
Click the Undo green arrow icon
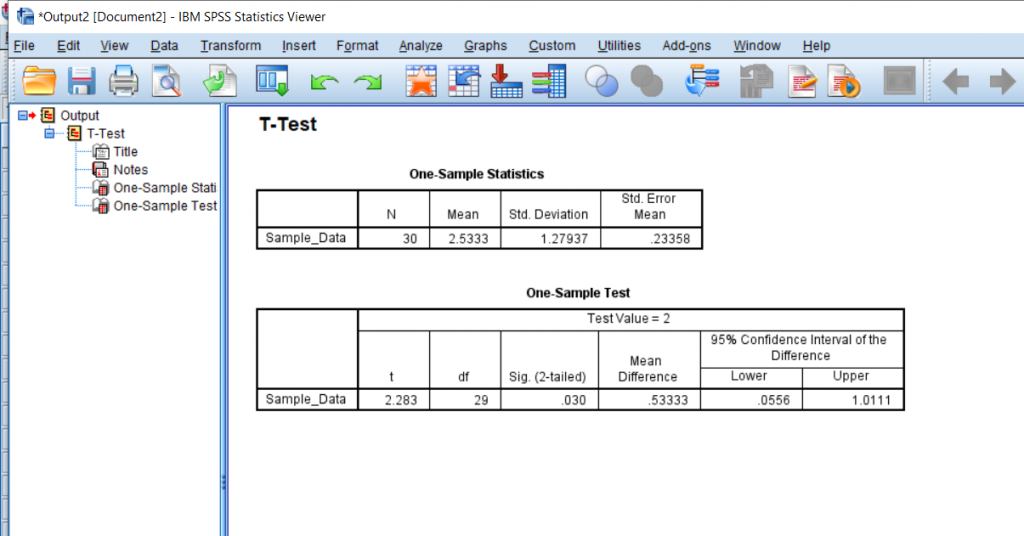tap(324, 82)
